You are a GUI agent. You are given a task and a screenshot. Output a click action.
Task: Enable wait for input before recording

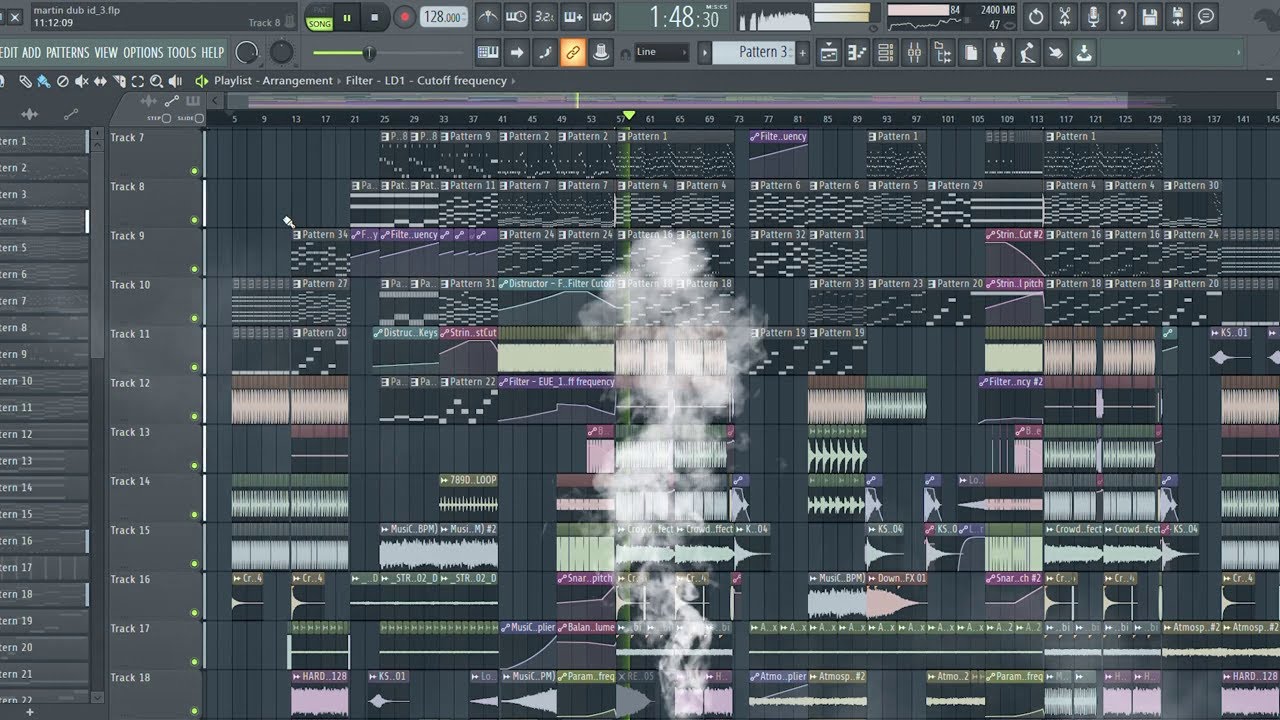point(516,17)
